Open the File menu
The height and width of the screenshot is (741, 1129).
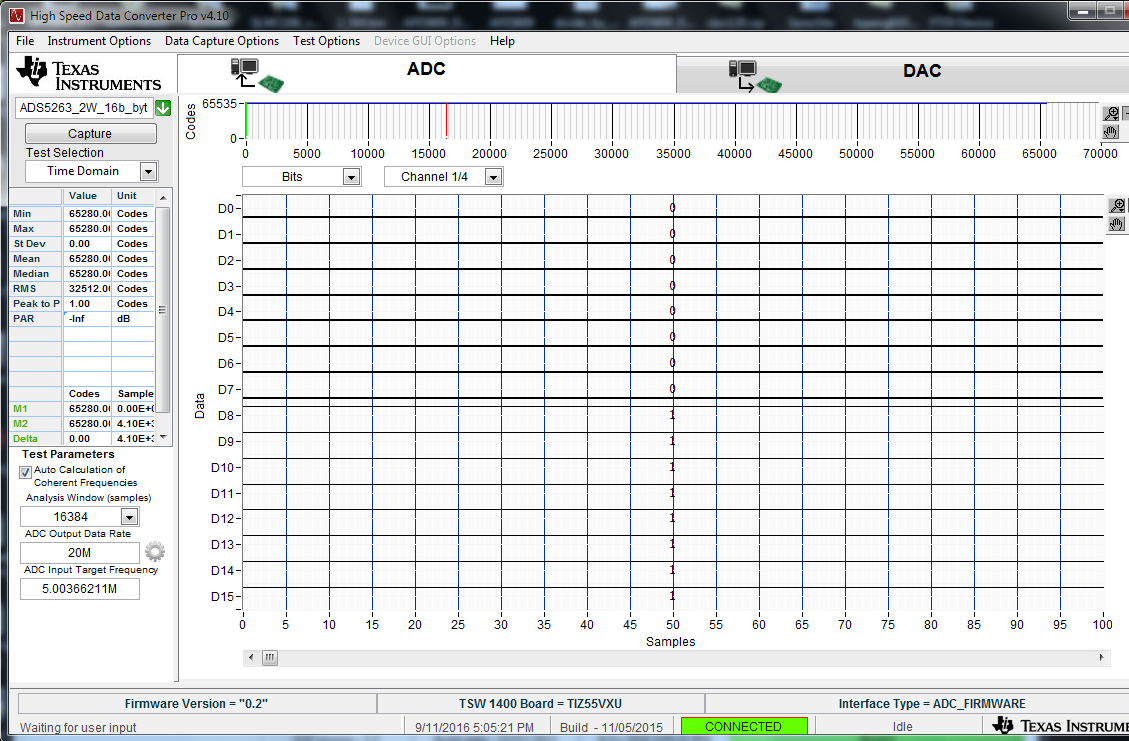[x=25, y=41]
